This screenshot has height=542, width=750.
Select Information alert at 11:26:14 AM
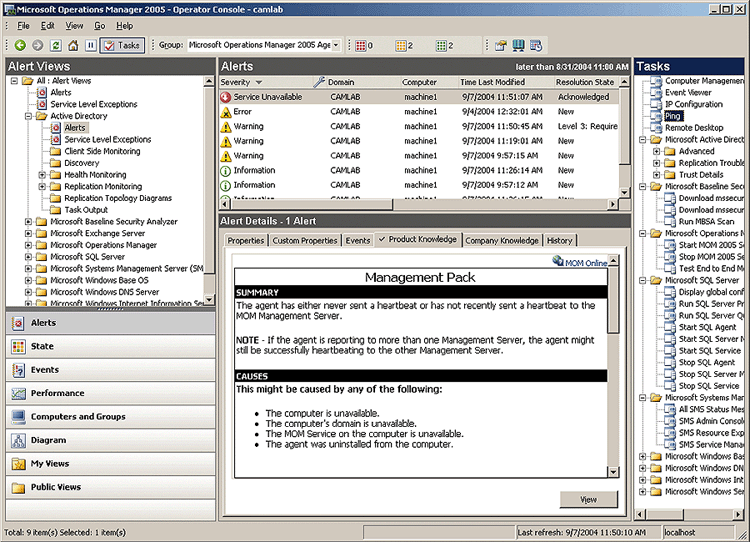coord(419,170)
